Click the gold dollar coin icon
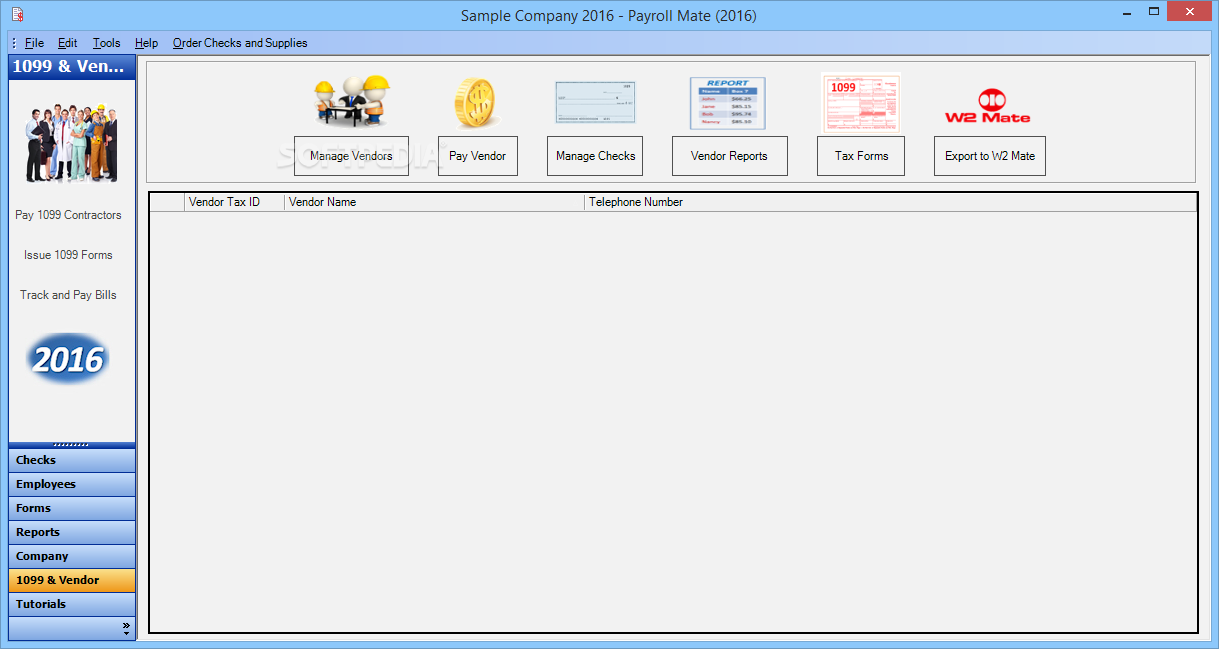This screenshot has height=649, width=1219. [476, 103]
